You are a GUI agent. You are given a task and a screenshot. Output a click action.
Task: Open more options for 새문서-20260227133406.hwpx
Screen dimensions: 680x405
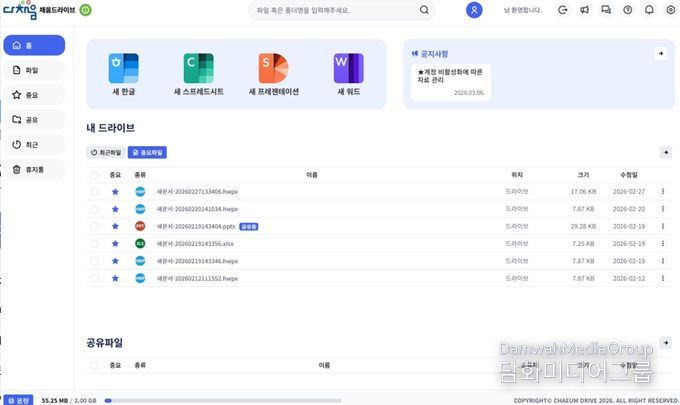point(662,192)
